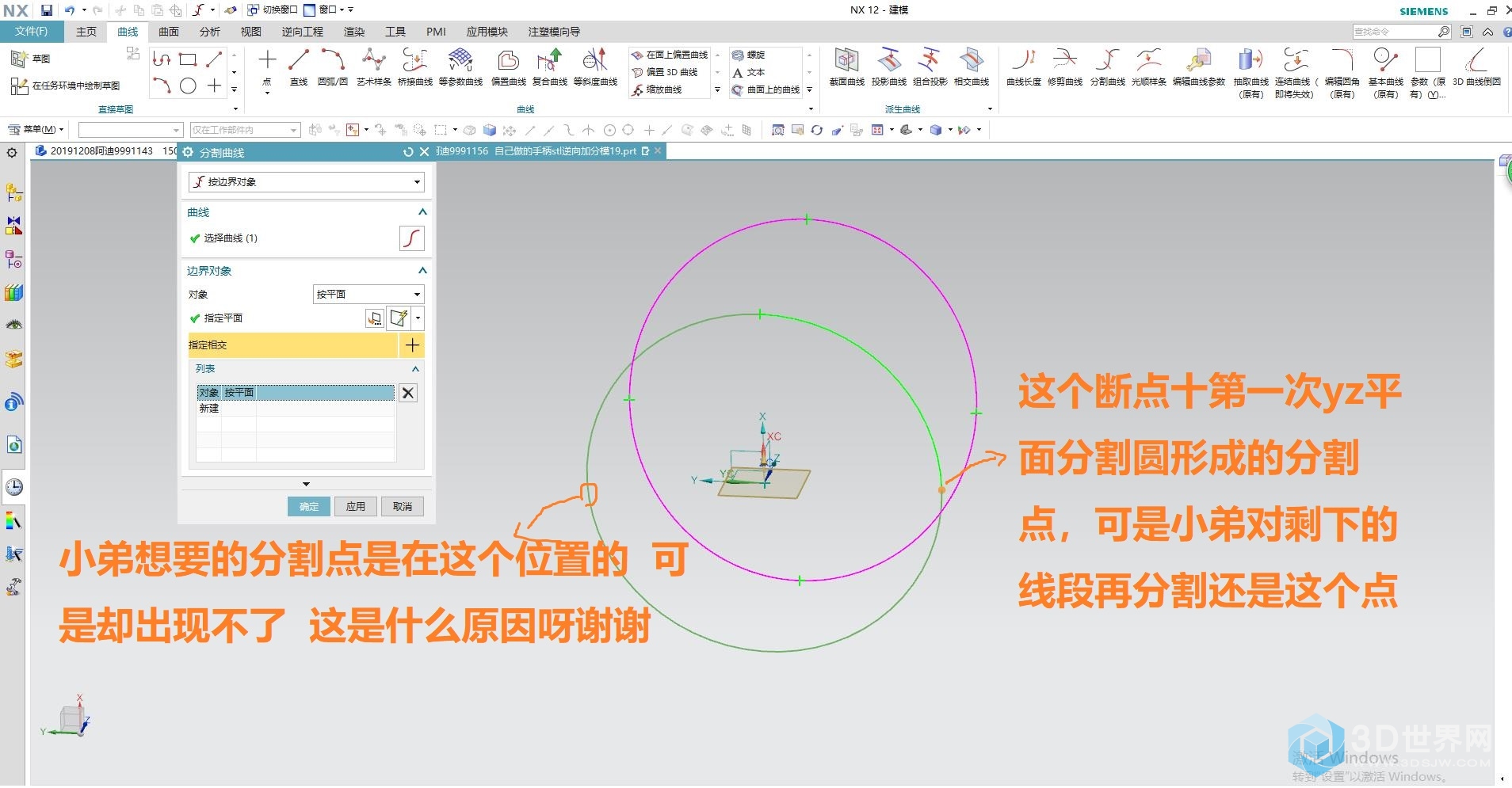The height and width of the screenshot is (788, 1512).
Task: Open the 文件(F) menu
Action: pos(32,32)
